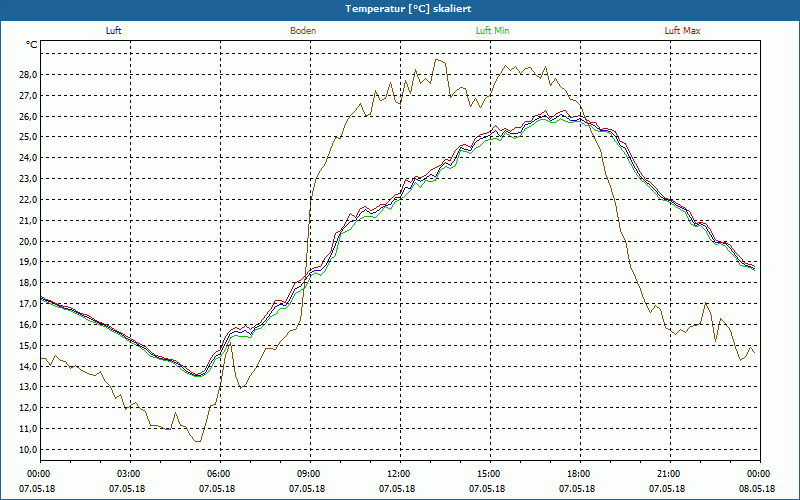800x500 pixels.
Task: Click the 18:00 time axis label
Action: click(x=580, y=474)
